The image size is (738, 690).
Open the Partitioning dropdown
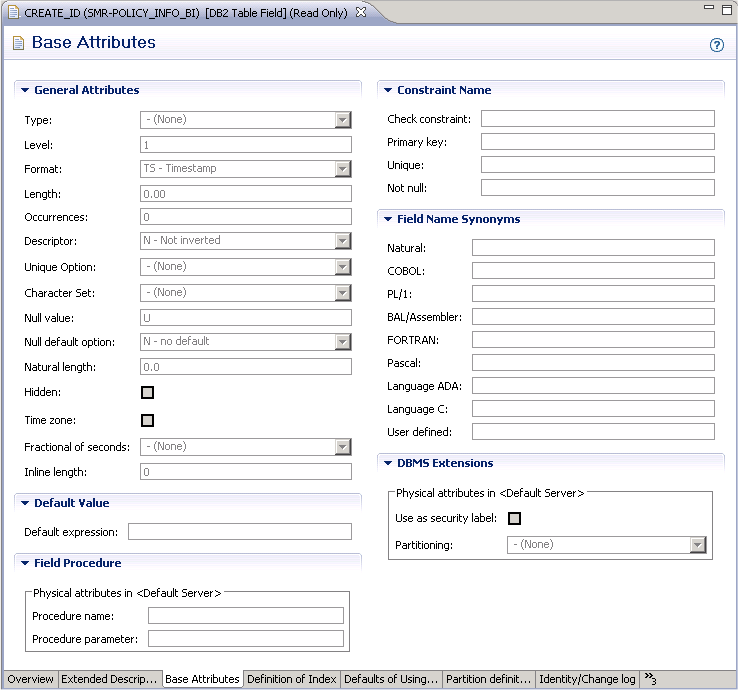click(x=698, y=545)
